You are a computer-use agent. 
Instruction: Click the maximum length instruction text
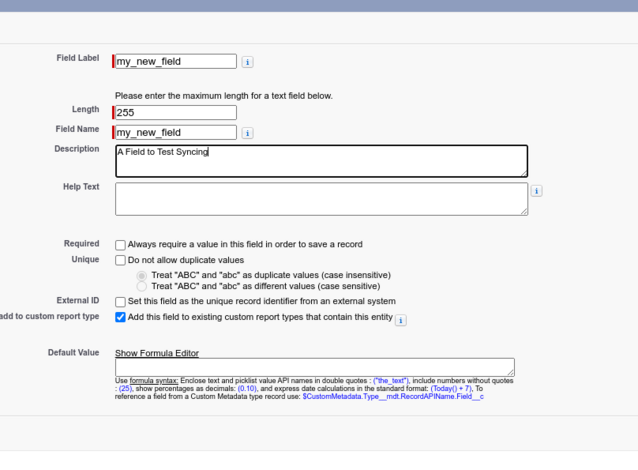coord(224,96)
